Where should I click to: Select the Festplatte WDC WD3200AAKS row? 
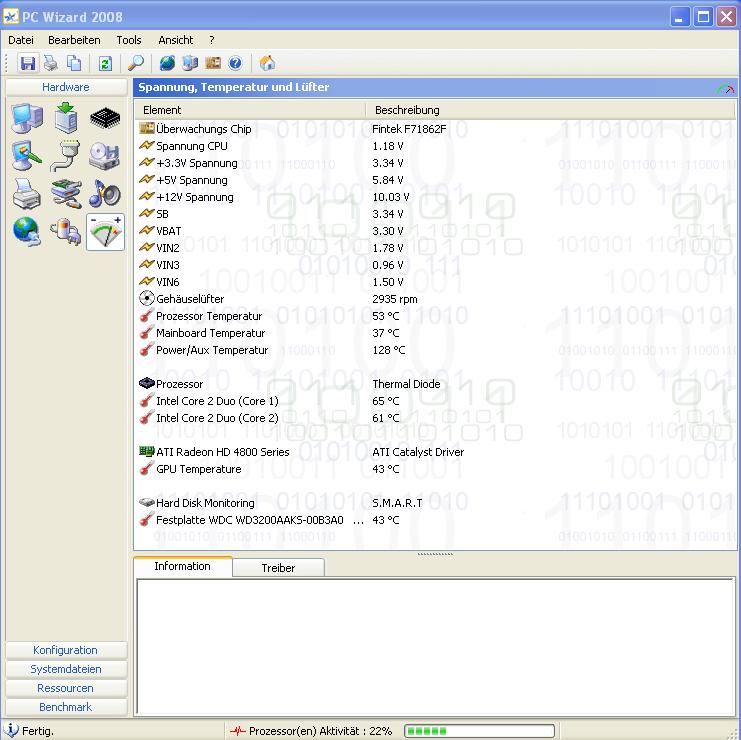[435, 520]
